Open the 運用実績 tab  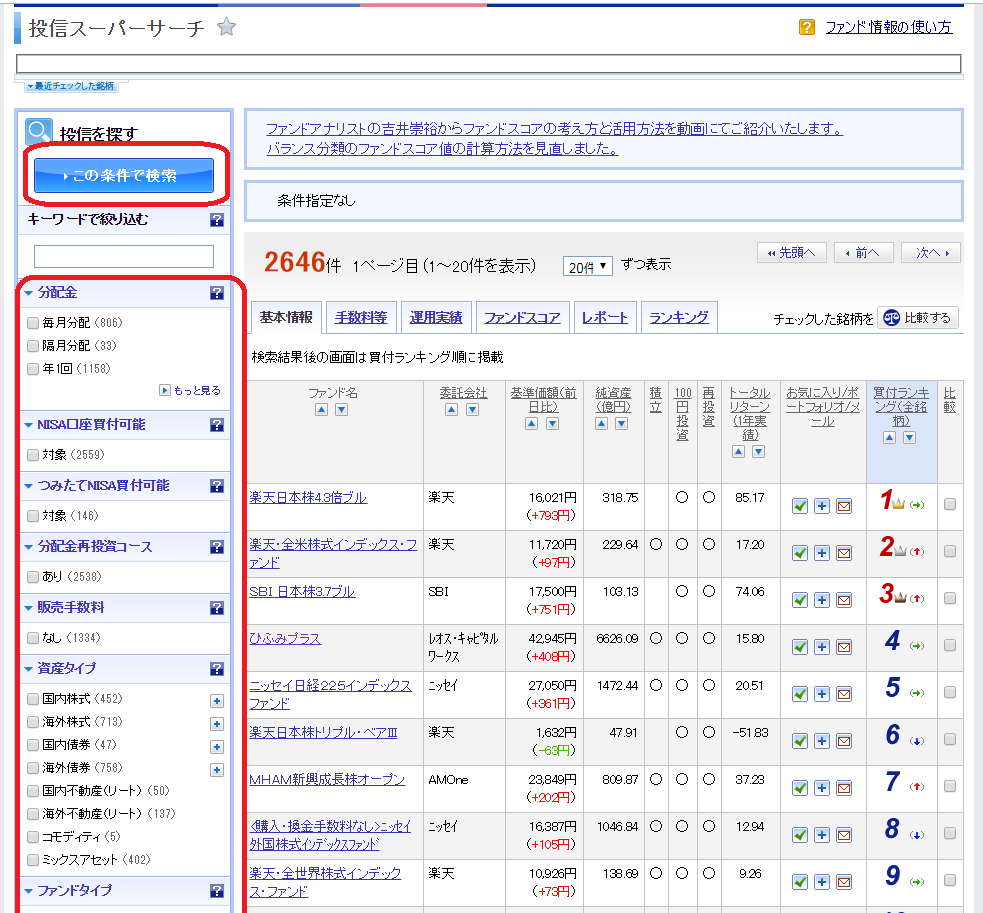[436, 318]
